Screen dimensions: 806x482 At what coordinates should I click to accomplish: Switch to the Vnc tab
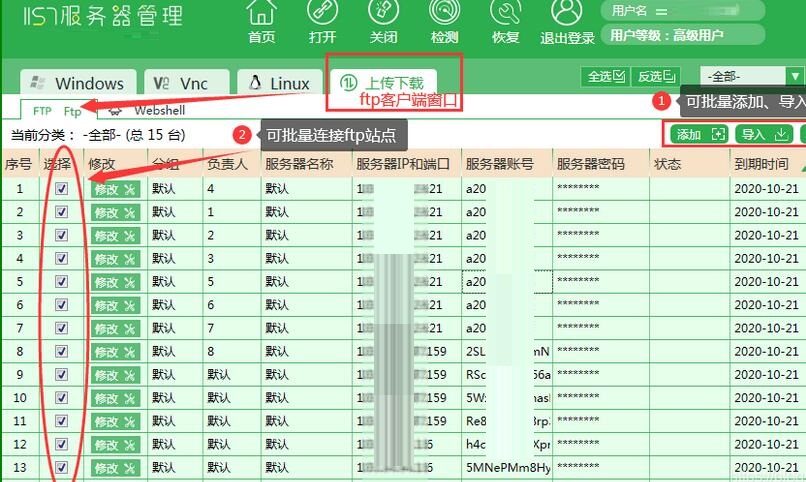click(x=190, y=84)
